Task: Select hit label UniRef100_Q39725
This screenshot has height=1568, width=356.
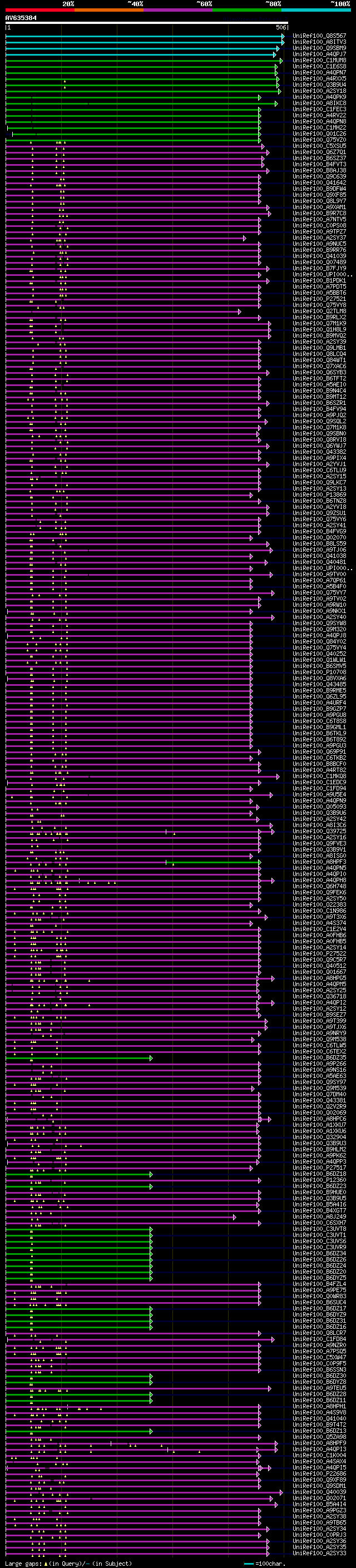Action: (319, 831)
